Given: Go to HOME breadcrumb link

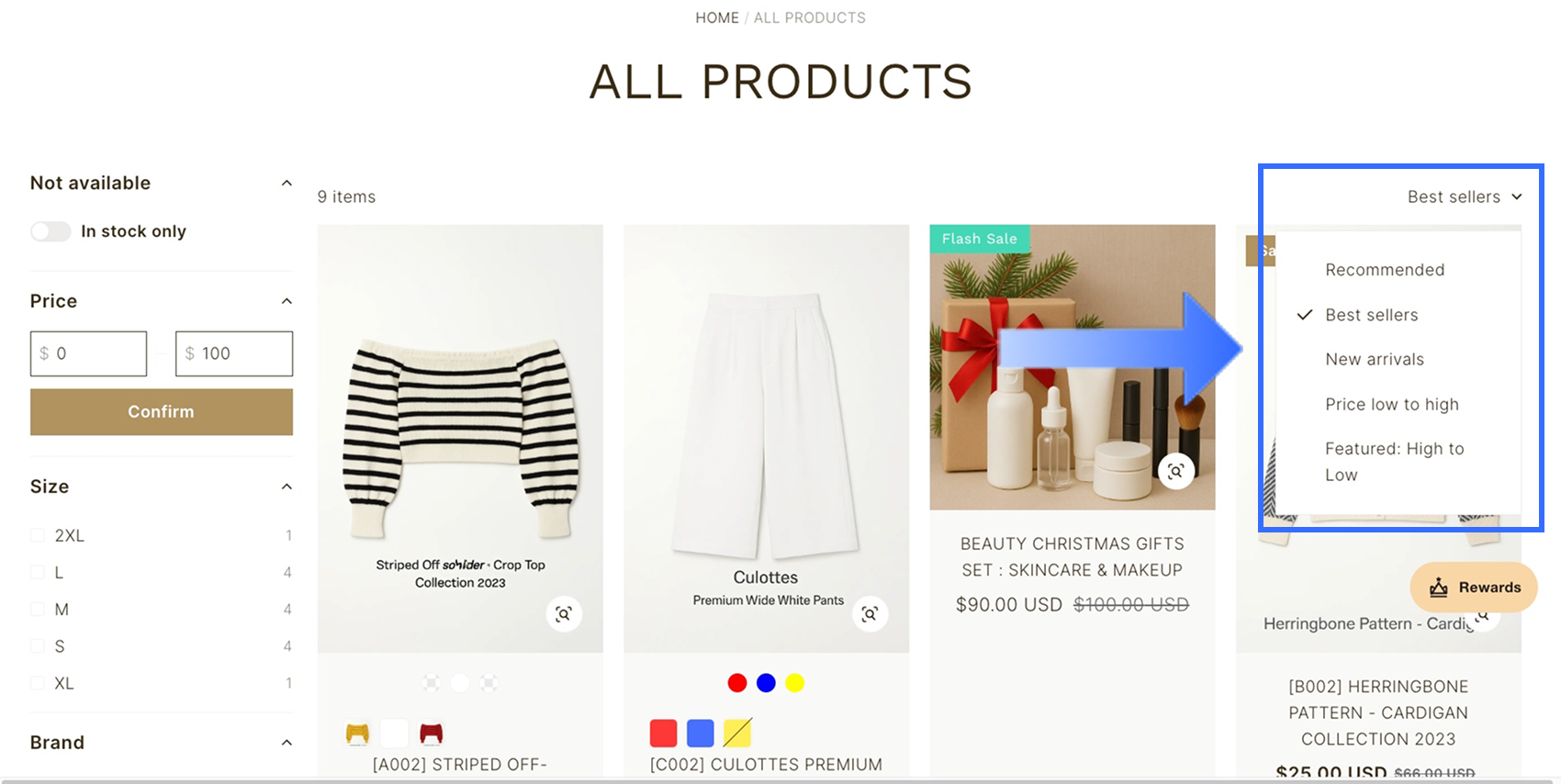Looking at the screenshot, I should [717, 17].
